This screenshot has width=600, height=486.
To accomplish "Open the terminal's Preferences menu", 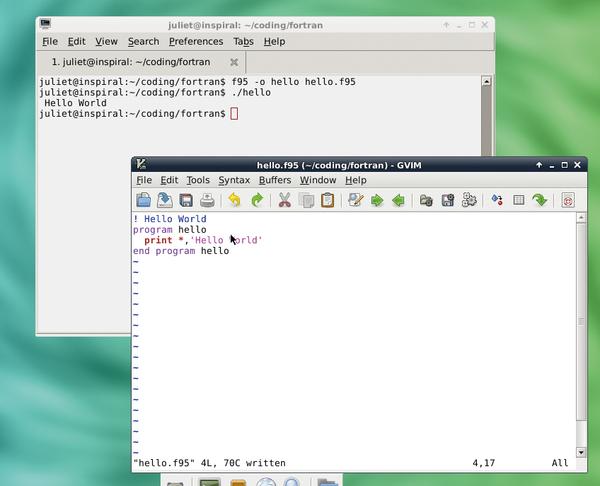I will (x=196, y=41).
